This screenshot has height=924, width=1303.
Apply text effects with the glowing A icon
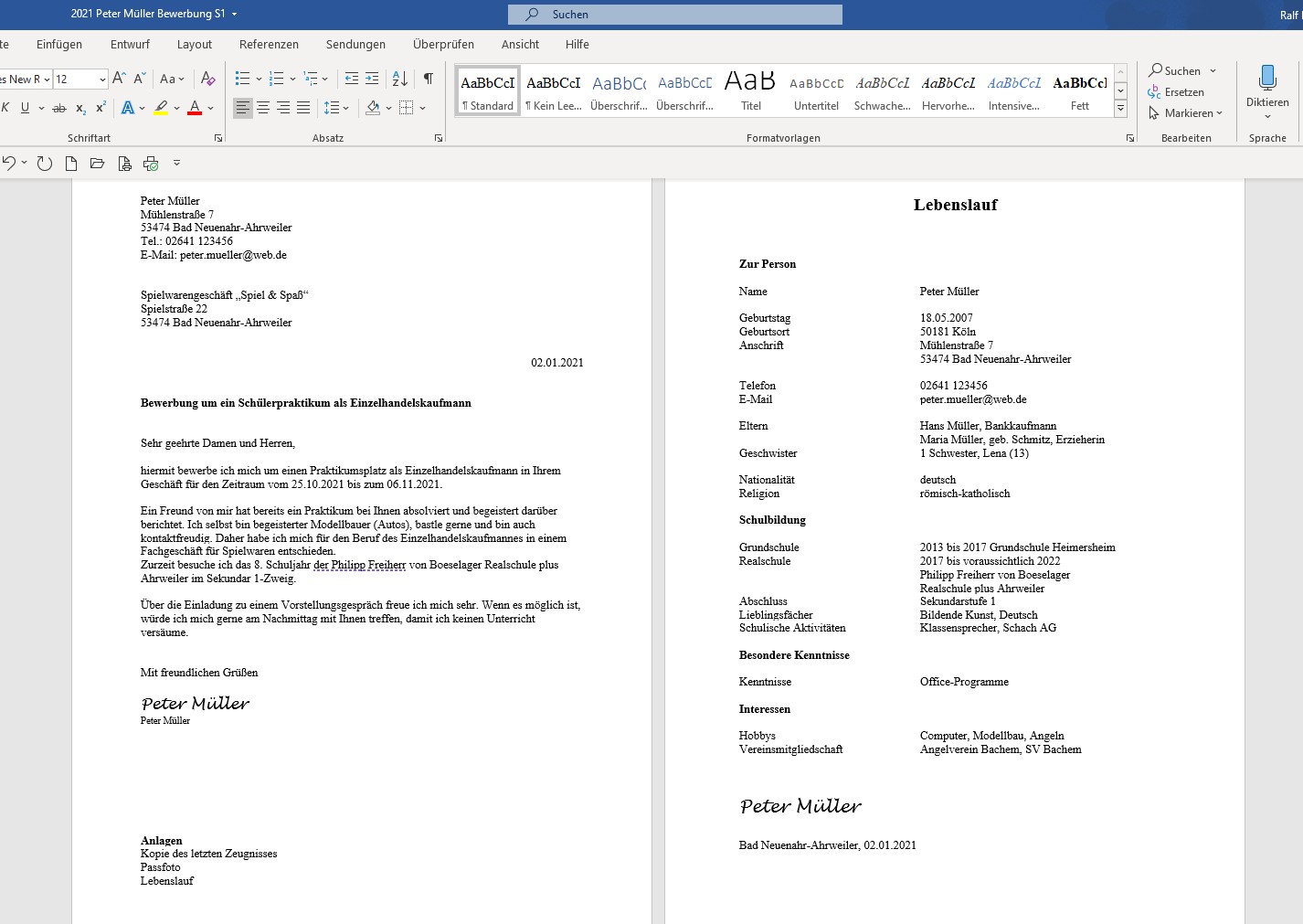(128, 108)
